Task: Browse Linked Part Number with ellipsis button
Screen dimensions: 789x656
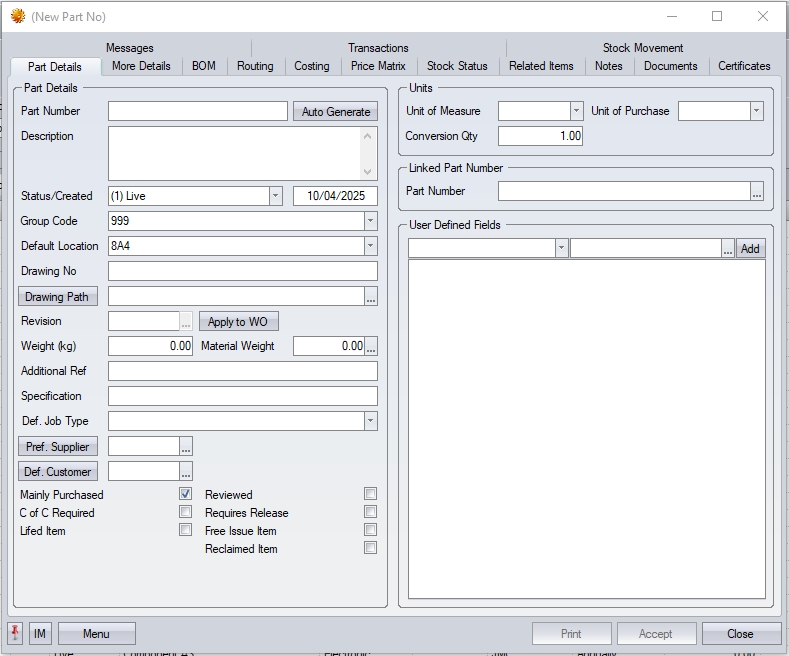Action: click(x=757, y=191)
